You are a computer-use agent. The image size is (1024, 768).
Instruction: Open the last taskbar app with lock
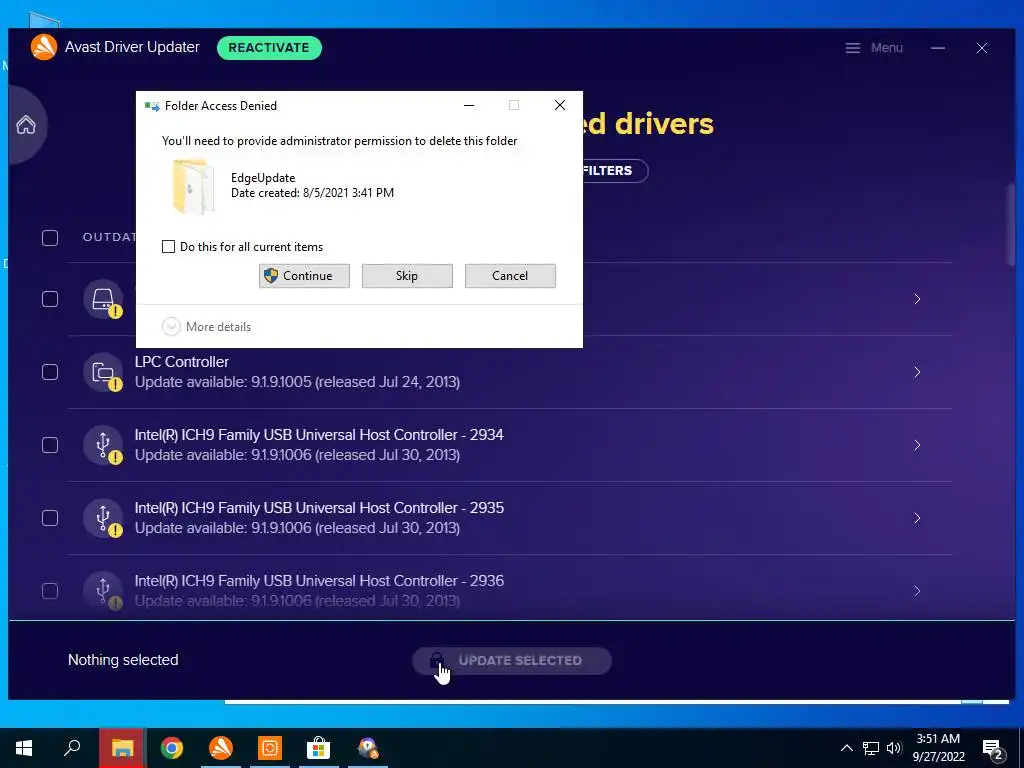click(x=368, y=748)
